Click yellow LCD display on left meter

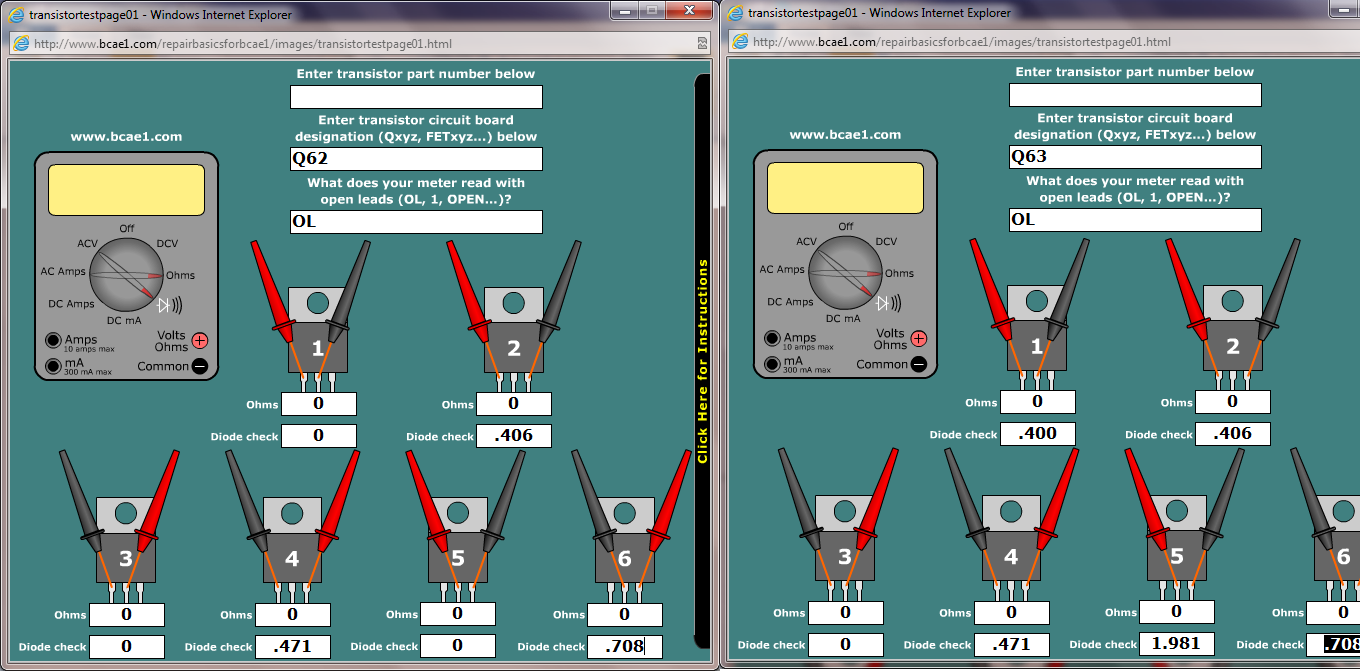pyautogui.click(x=126, y=190)
